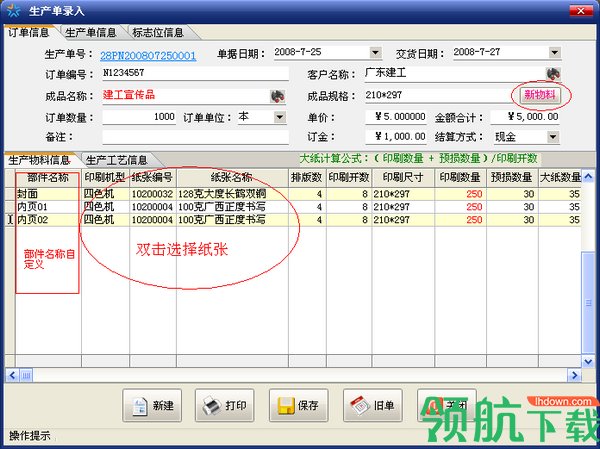Select the 内页01 row name cell

[x=48, y=207]
